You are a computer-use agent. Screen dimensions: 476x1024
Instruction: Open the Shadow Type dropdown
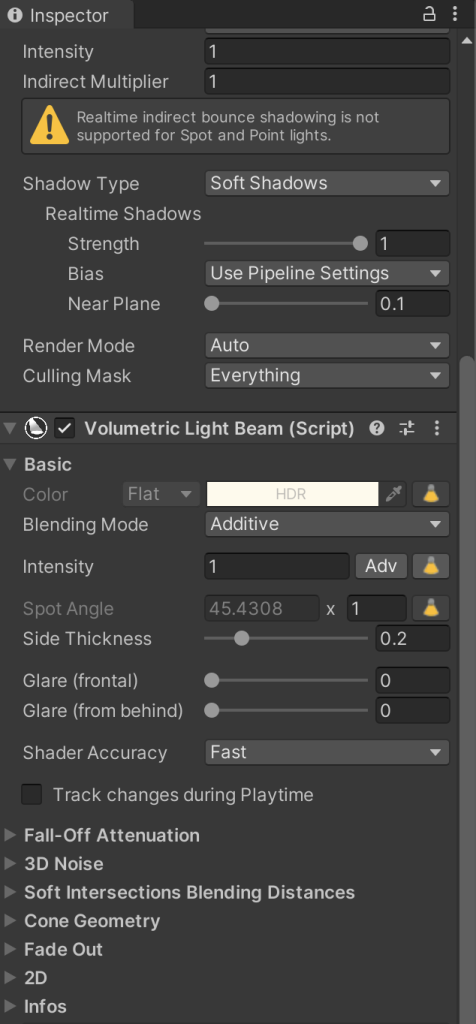(327, 184)
